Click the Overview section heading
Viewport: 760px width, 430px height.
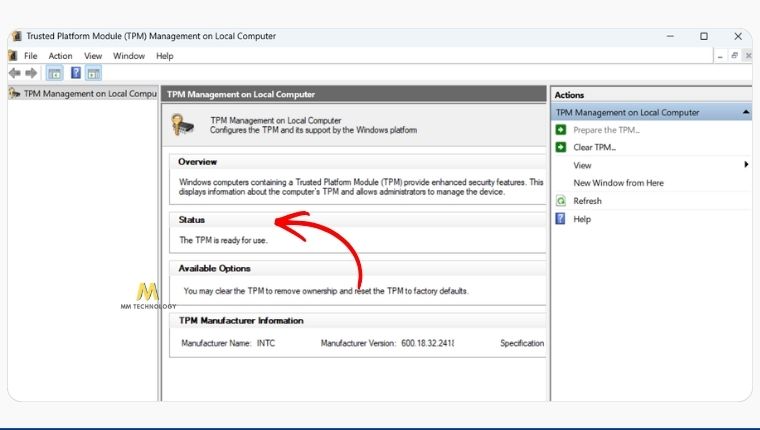click(197, 162)
